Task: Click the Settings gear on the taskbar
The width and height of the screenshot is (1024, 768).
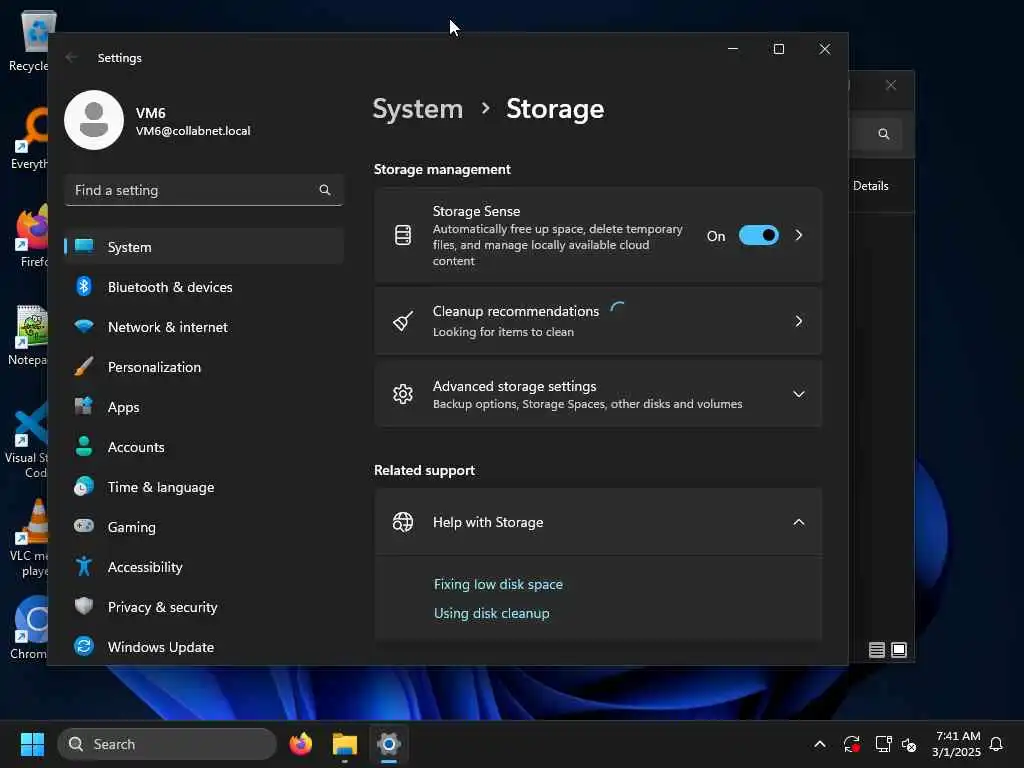Action: [389, 744]
